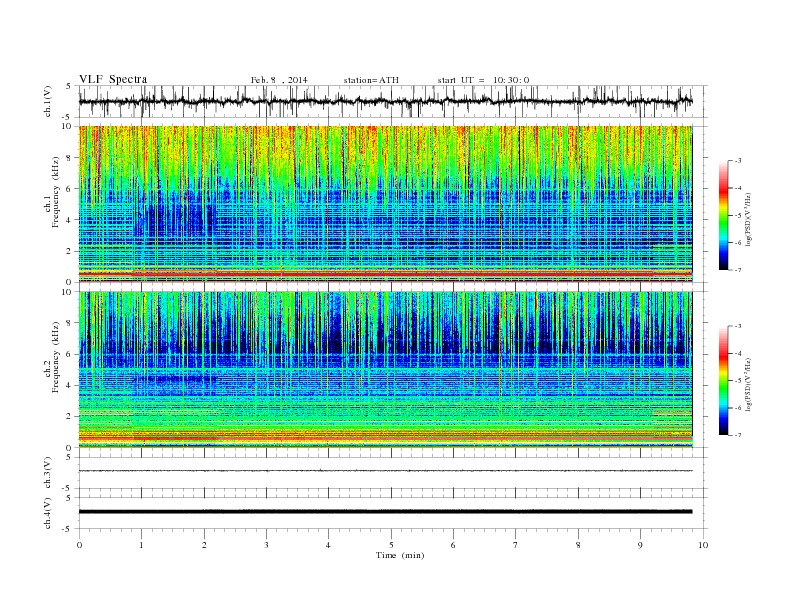
Task: Click the '-3' tick on ch.2 colorbar
Action: coord(738,326)
